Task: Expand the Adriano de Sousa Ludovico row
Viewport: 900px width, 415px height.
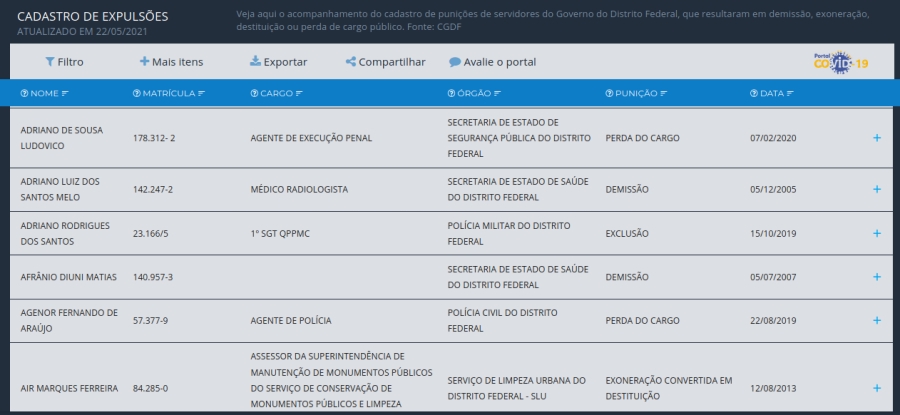Action: click(x=877, y=137)
